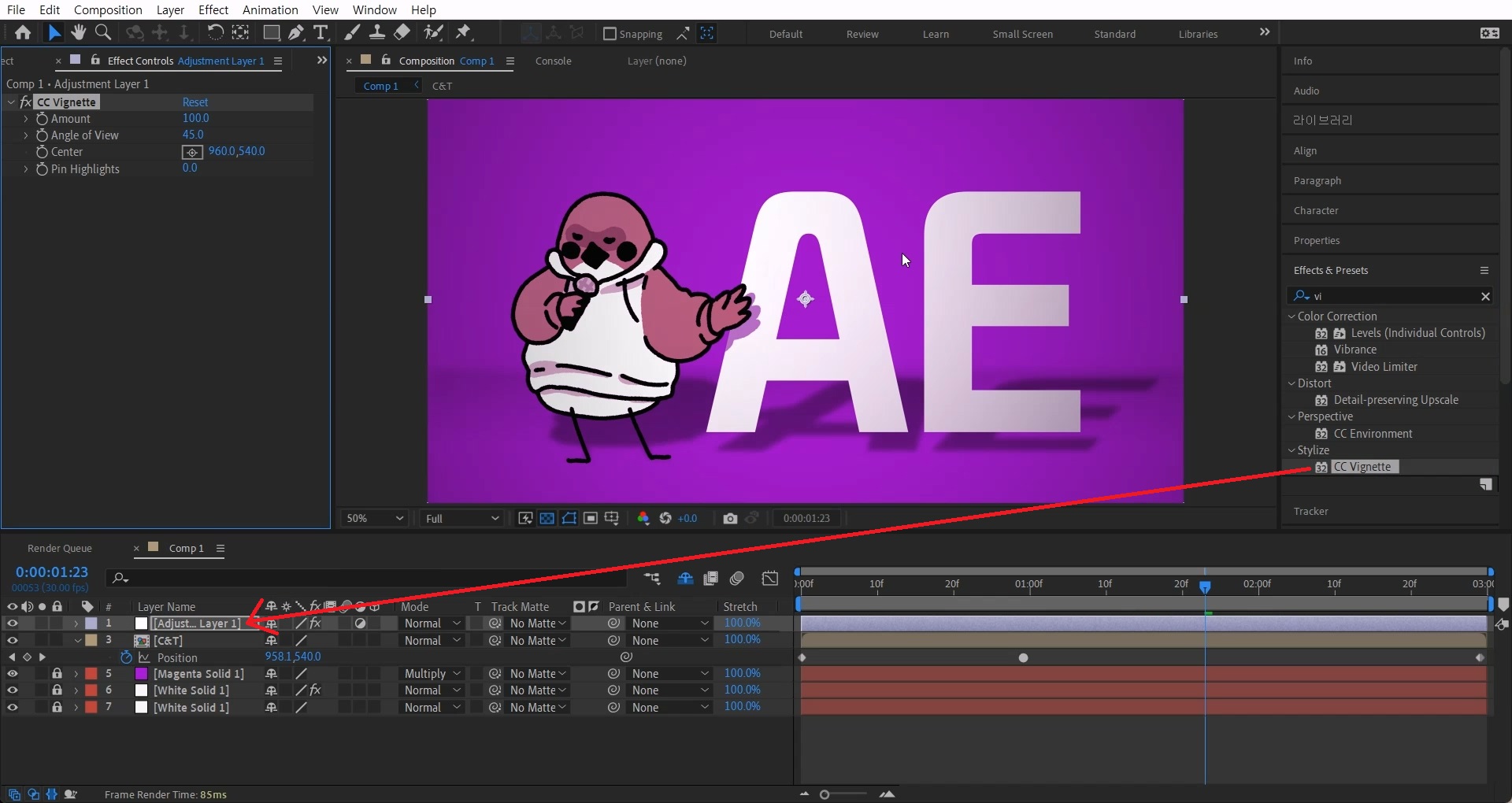The height and width of the screenshot is (803, 1512).
Task: Expand Adjustment Layer 1 in the timeline
Action: [x=76, y=624]
